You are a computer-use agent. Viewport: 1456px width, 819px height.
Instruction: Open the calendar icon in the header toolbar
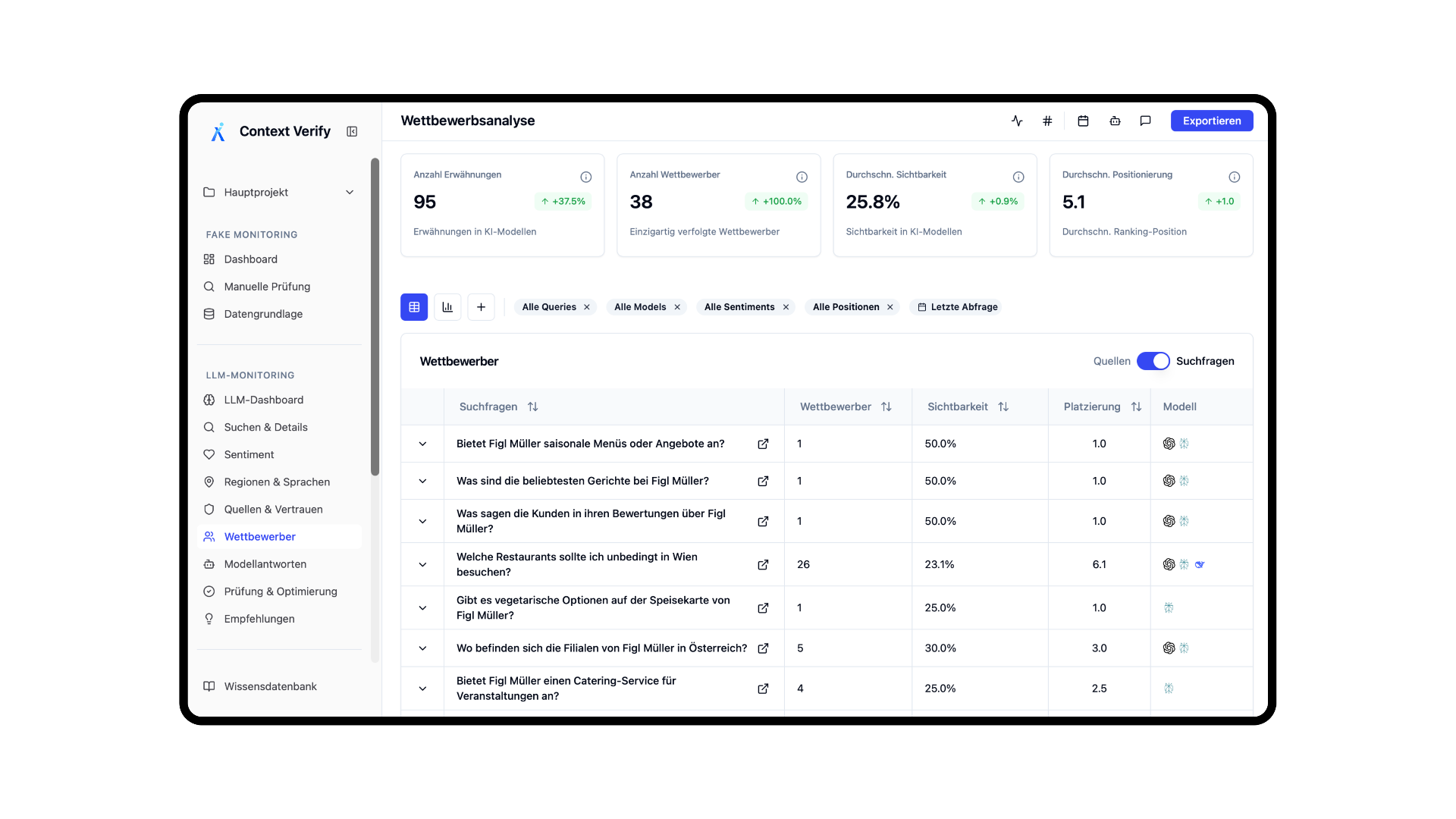[1083, 121]
